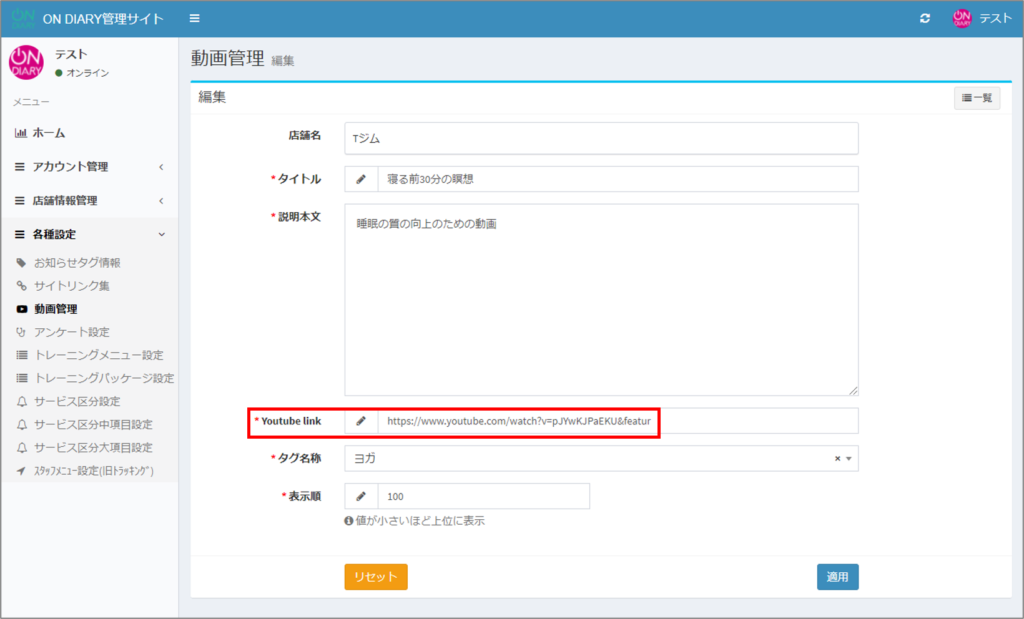Image resolution: width=1024 pixels, height=619 pixels.
Task: Open アンケート設定 page
Action: point(71,332)
